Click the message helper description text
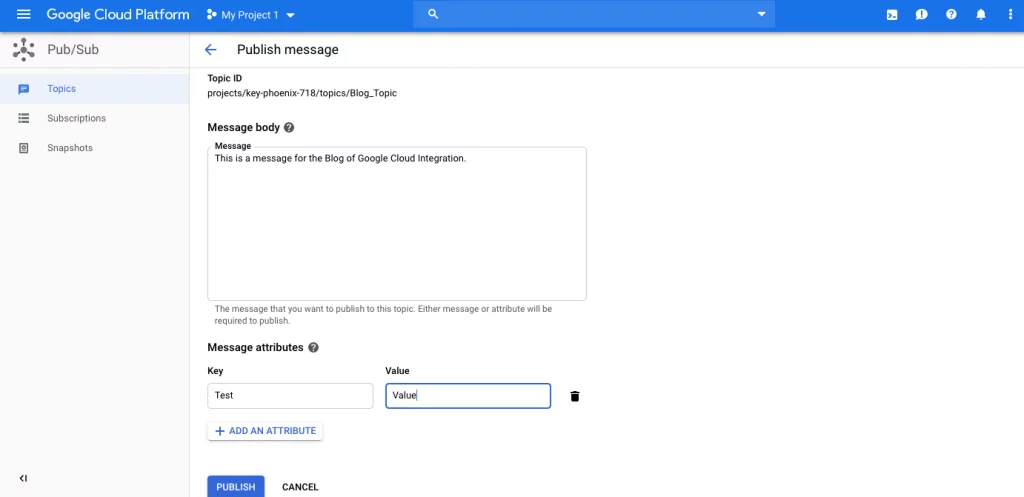Image resolution: width=1024 pixels, height=497 pixels. coord(383,315)
